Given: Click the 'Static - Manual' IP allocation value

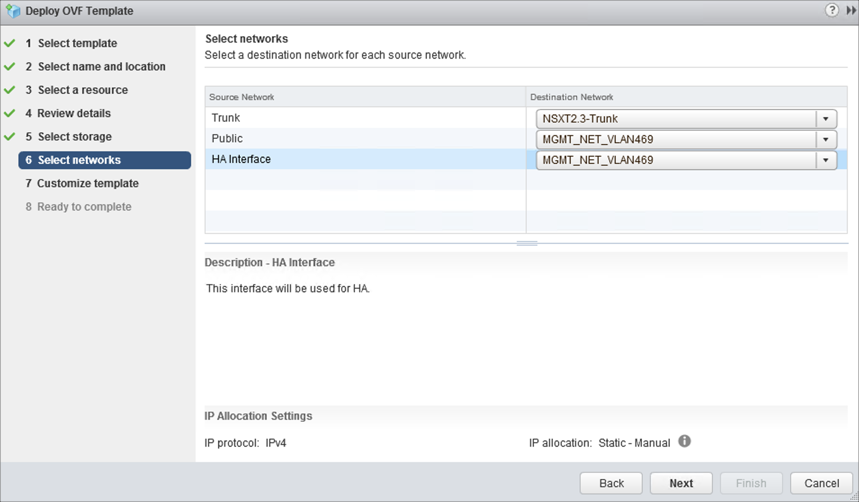Looking at the screenshot, I should 634,443.
